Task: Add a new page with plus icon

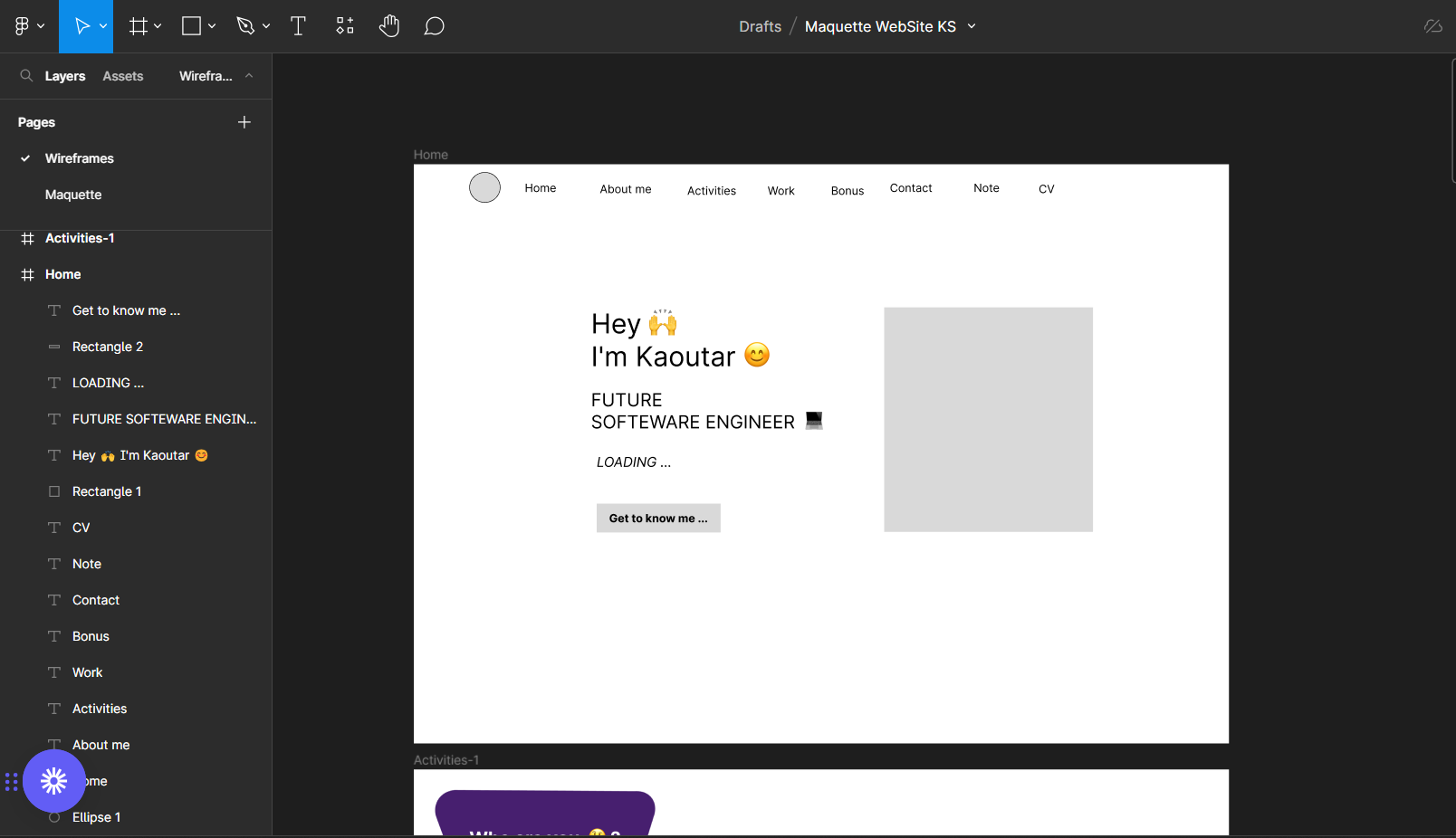Action: tap(244, 122)
